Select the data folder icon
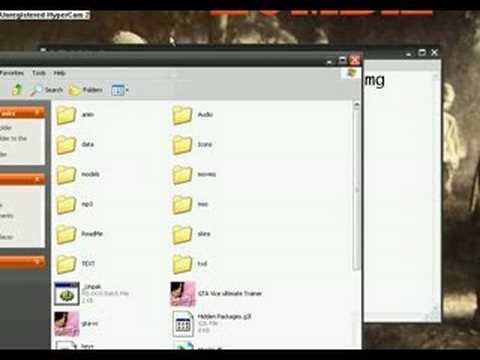The image size is (480, 360). (x=66, y=145)
